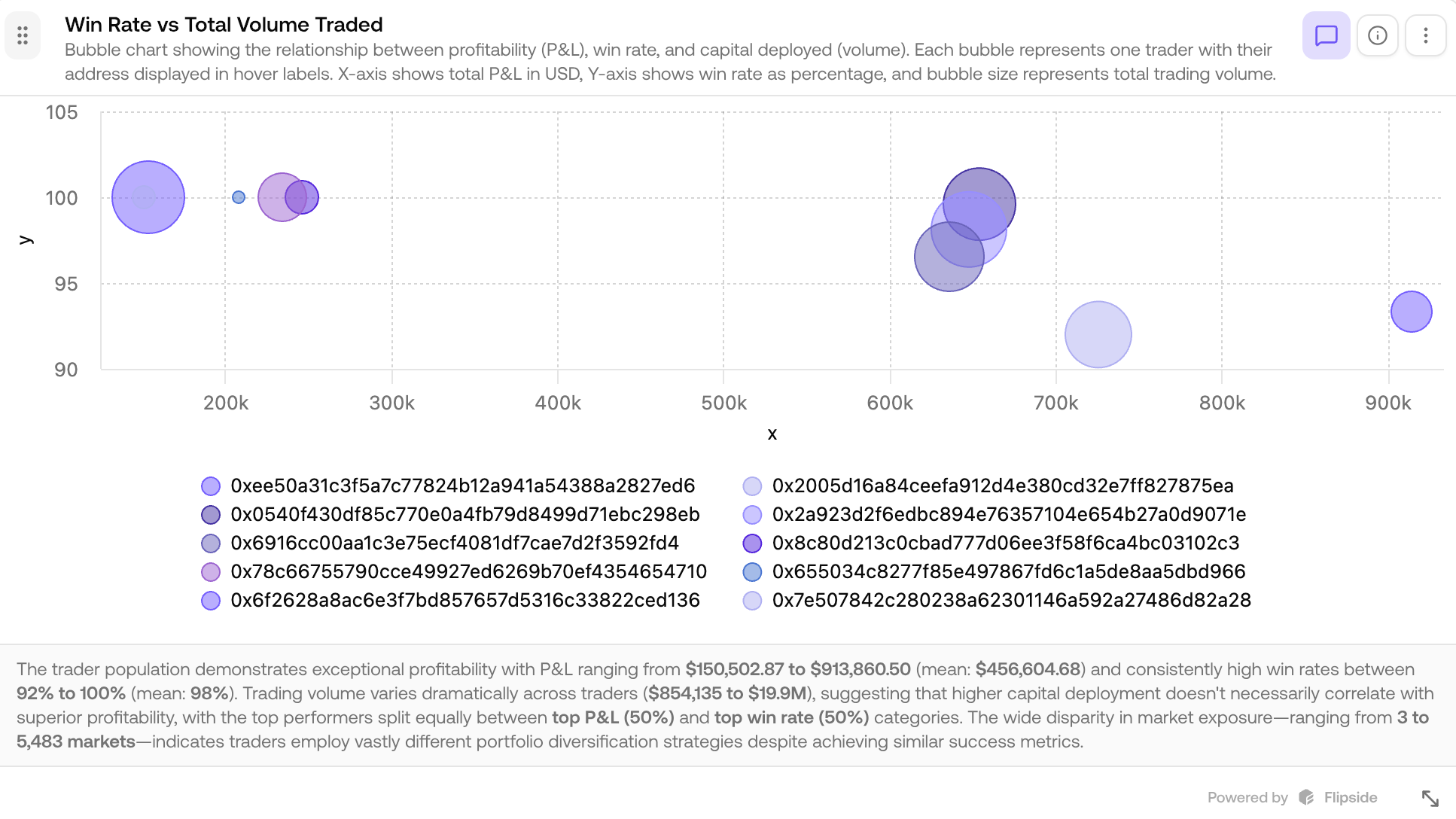Screen dimensions: 1456x819
Task: Click the Flipside cube logo icon
Action: click(x=1305, y=797)
